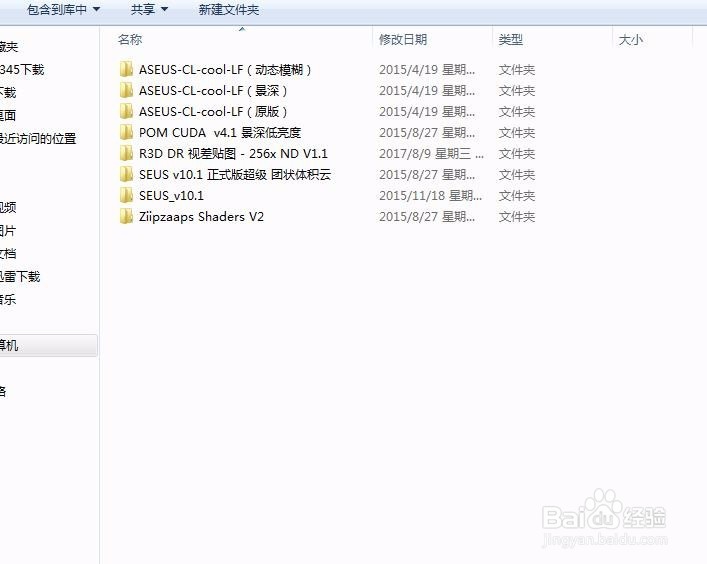Click folder icon of ASEUS-CL-cool-LF(景深)
This screenshot has width=707, height=564.
(126, 91)
